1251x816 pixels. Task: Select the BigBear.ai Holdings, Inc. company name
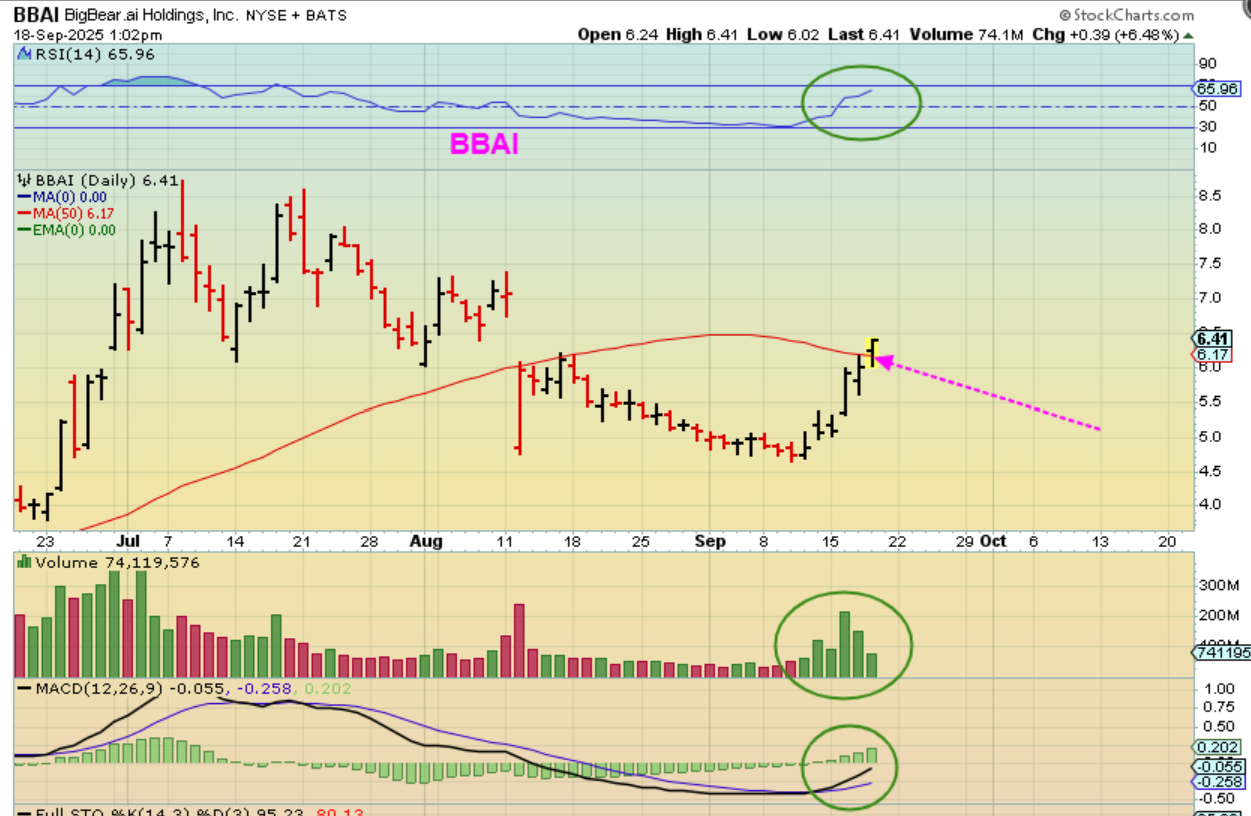[x=151, y=15]
